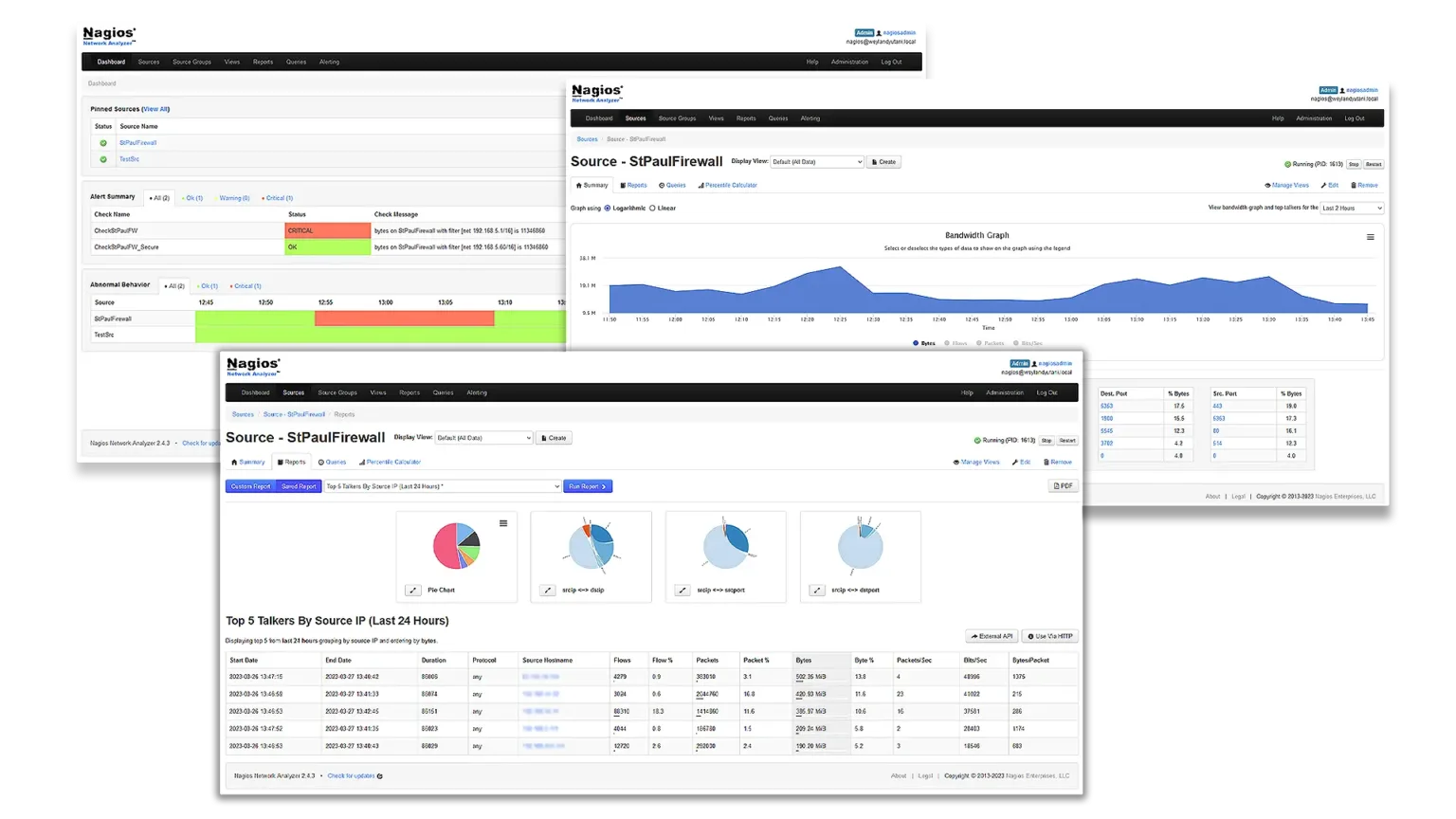Screen dimensions: 1456x819
Task: Export the report as PDF
Action: pos(1063,486)
